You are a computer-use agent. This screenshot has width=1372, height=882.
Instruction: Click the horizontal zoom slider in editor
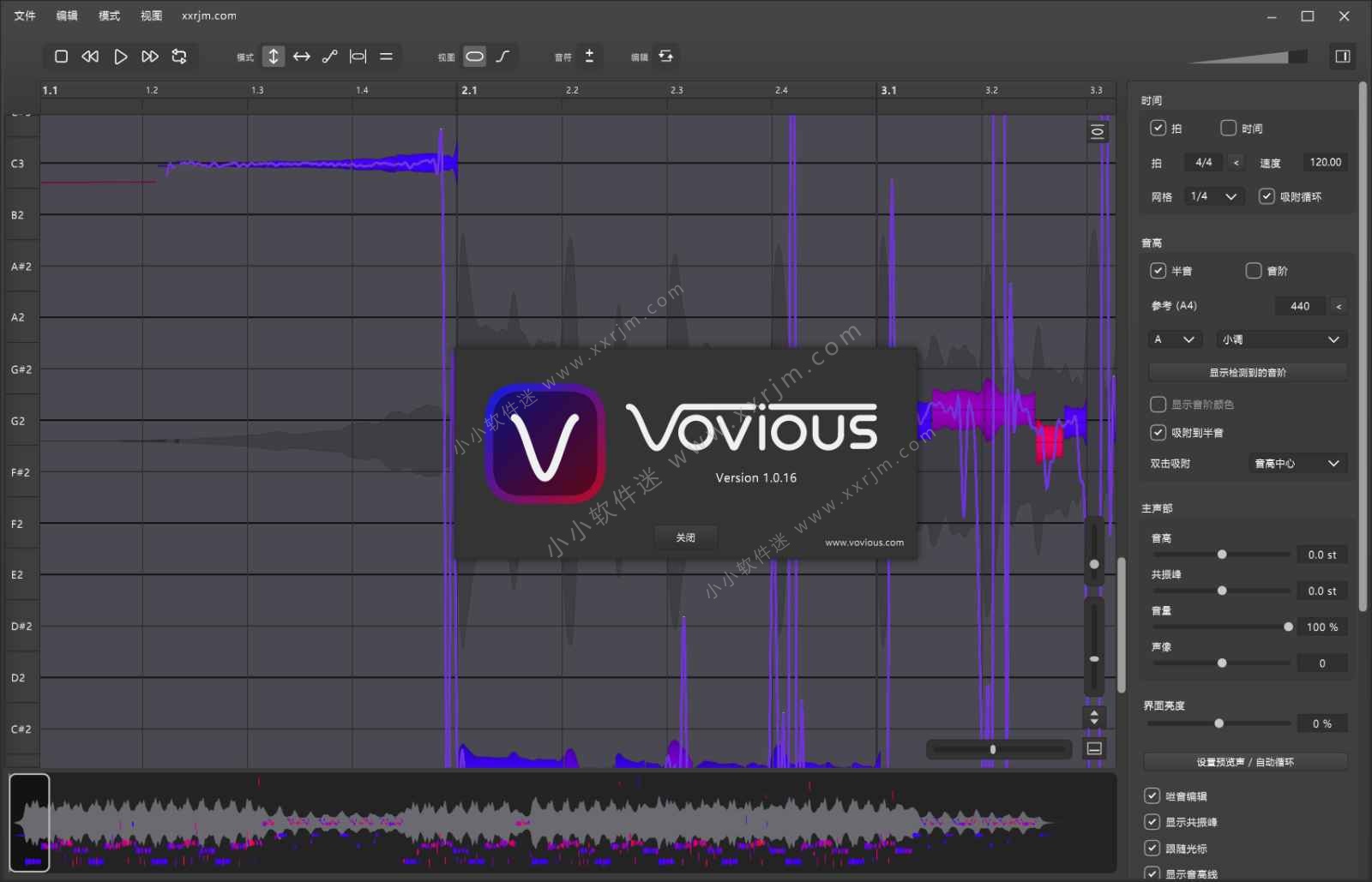[999, 749]
